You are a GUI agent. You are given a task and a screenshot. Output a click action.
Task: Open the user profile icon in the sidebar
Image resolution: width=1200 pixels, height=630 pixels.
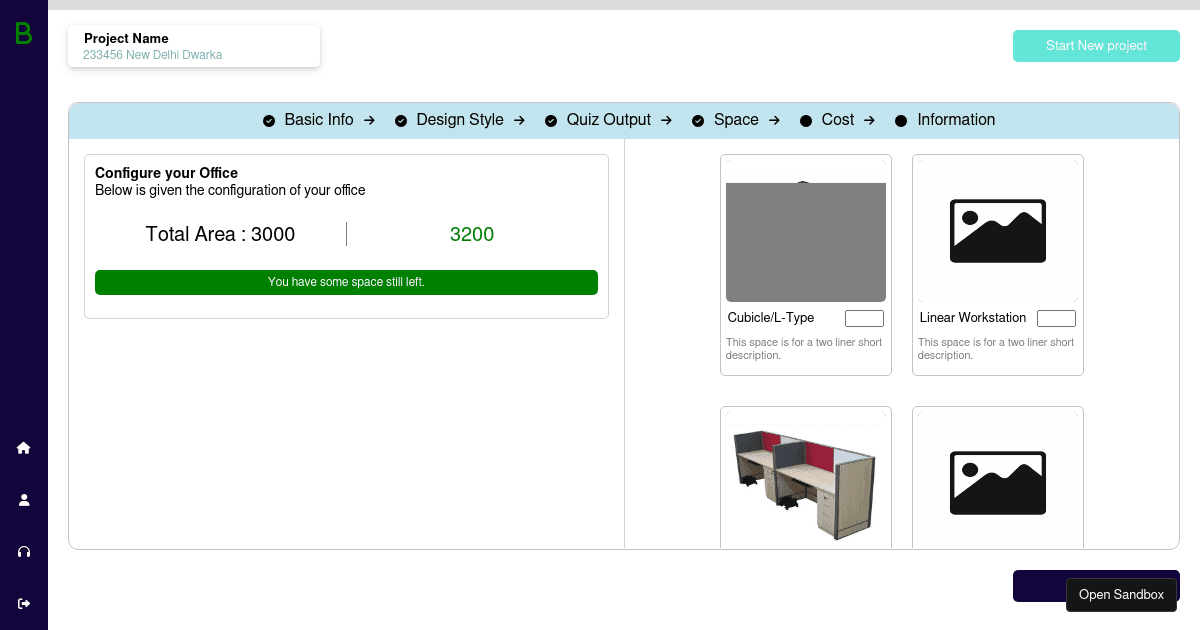click(23, 499)
